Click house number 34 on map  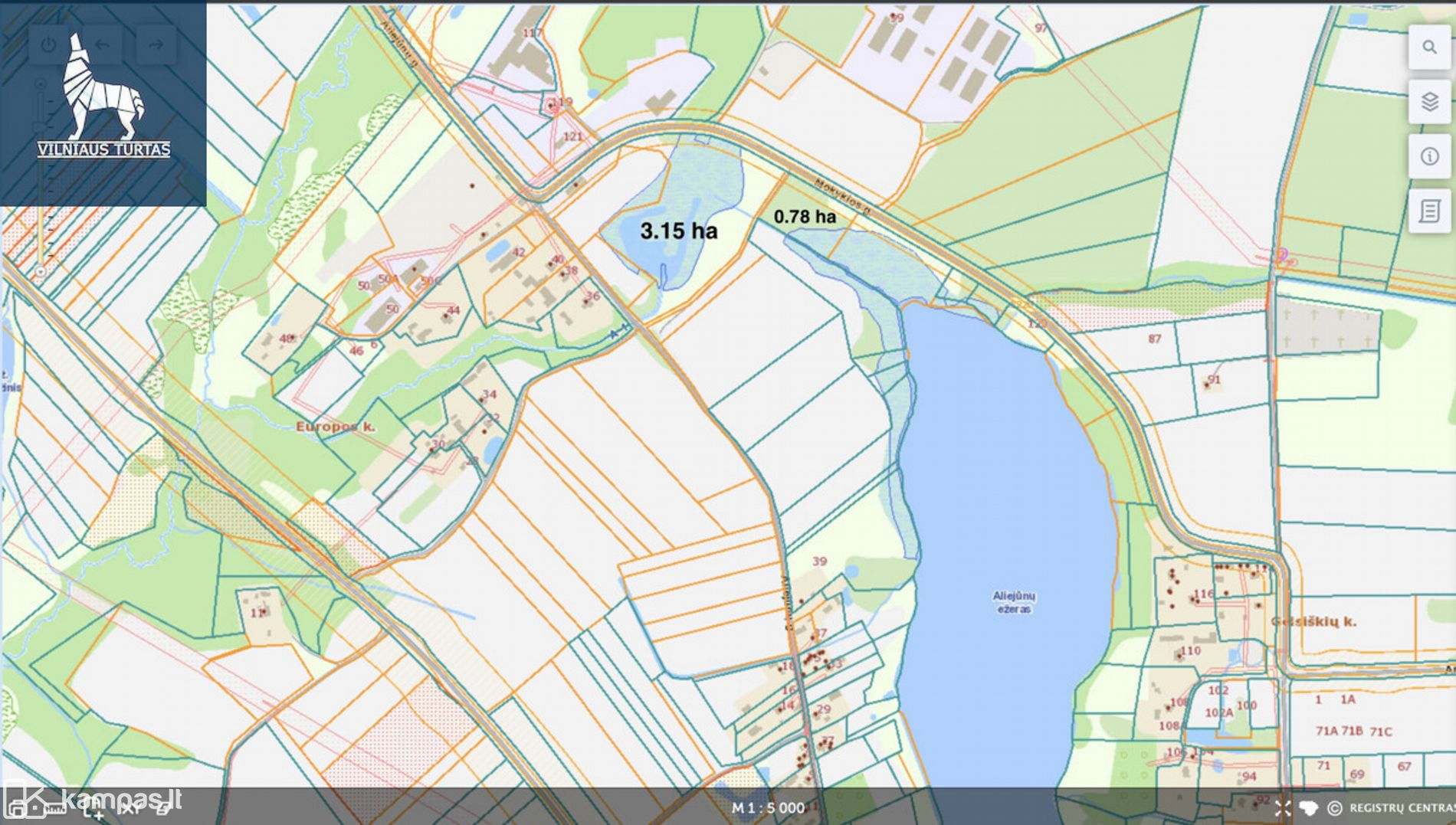(x=489, y=394)
